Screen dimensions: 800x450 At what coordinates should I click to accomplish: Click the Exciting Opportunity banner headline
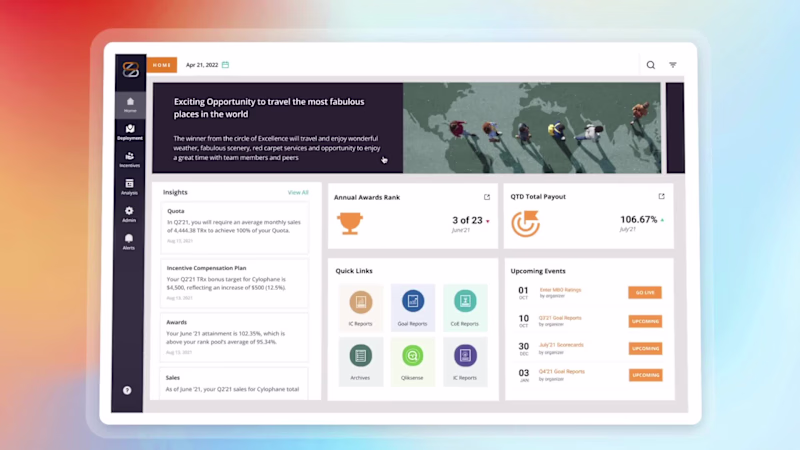(x=269, y=108)
